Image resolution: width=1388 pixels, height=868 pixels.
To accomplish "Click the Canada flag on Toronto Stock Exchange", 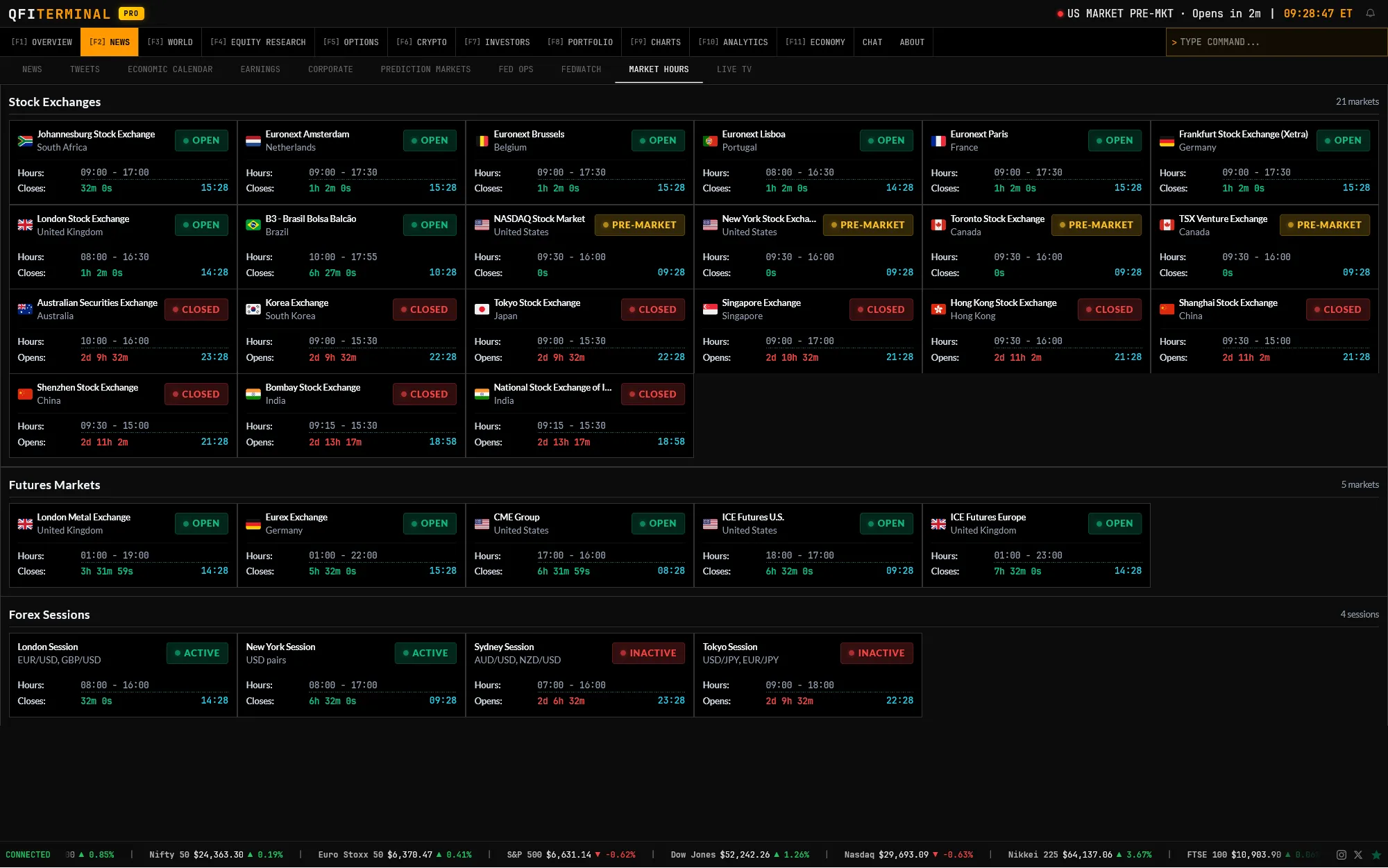I will click(x=938, y=225).
